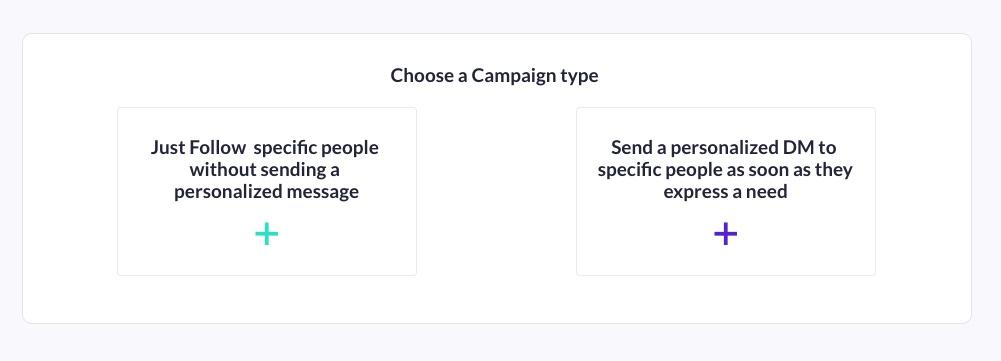Select the plus under 'personalized message'
The height and width of the screenshot is (361, 1001).
266,234
